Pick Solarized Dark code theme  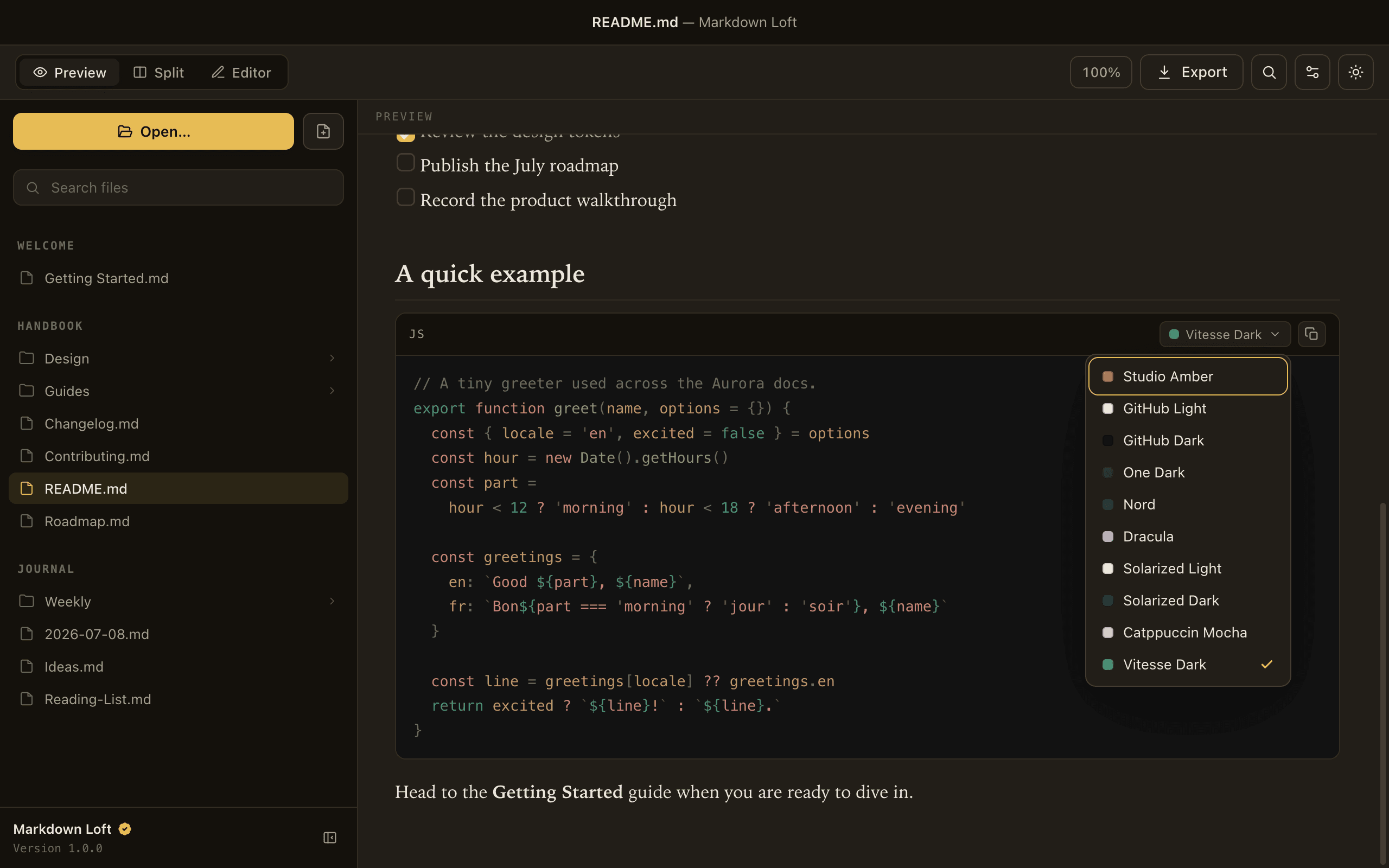[x=1188, y=601]
